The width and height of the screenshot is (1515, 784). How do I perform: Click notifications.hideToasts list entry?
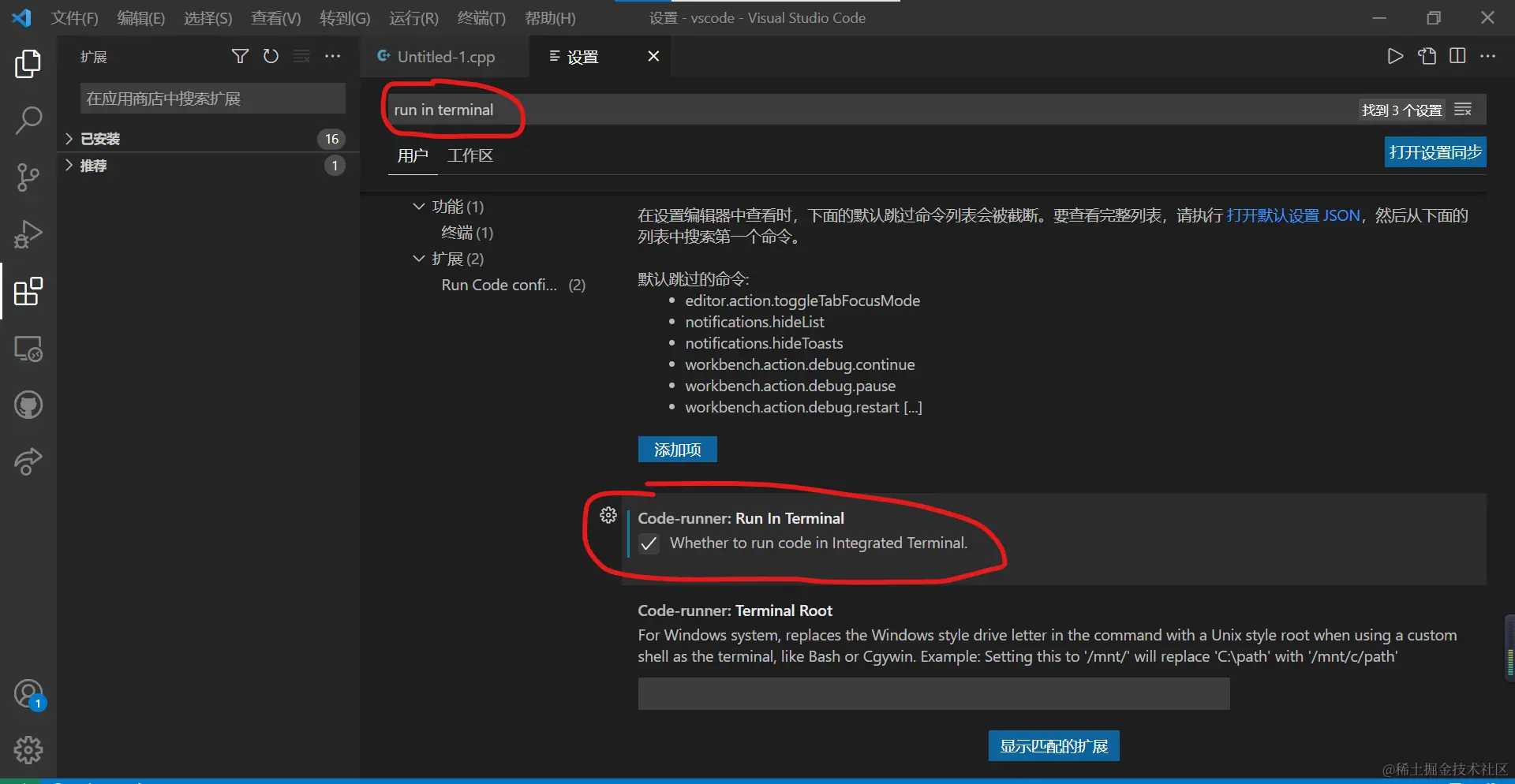tap(764, 343)
